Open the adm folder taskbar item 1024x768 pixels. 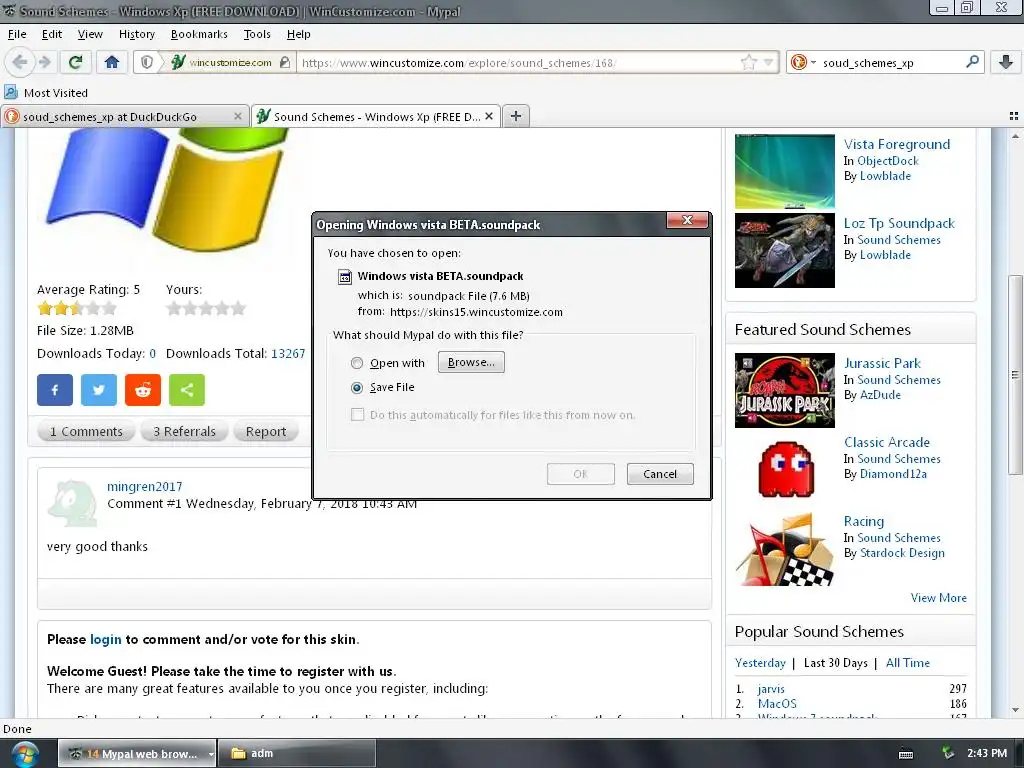[296, 753]
